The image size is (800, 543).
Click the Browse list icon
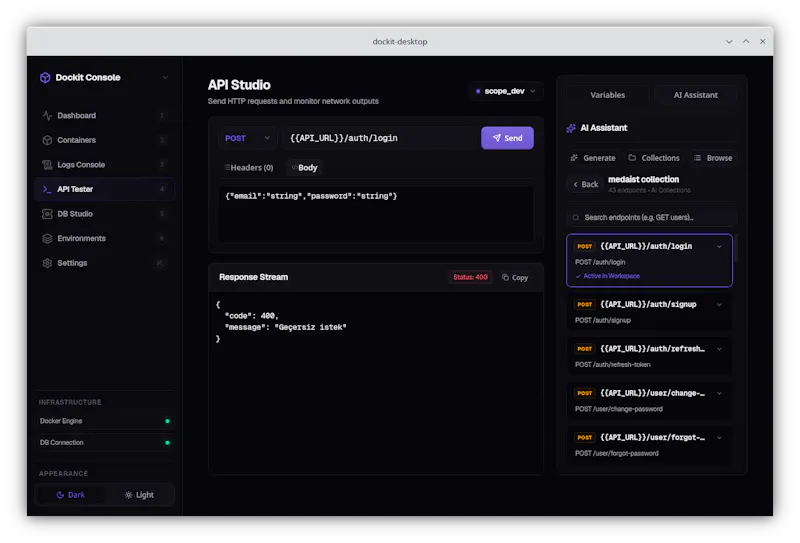tap(697, 158)
